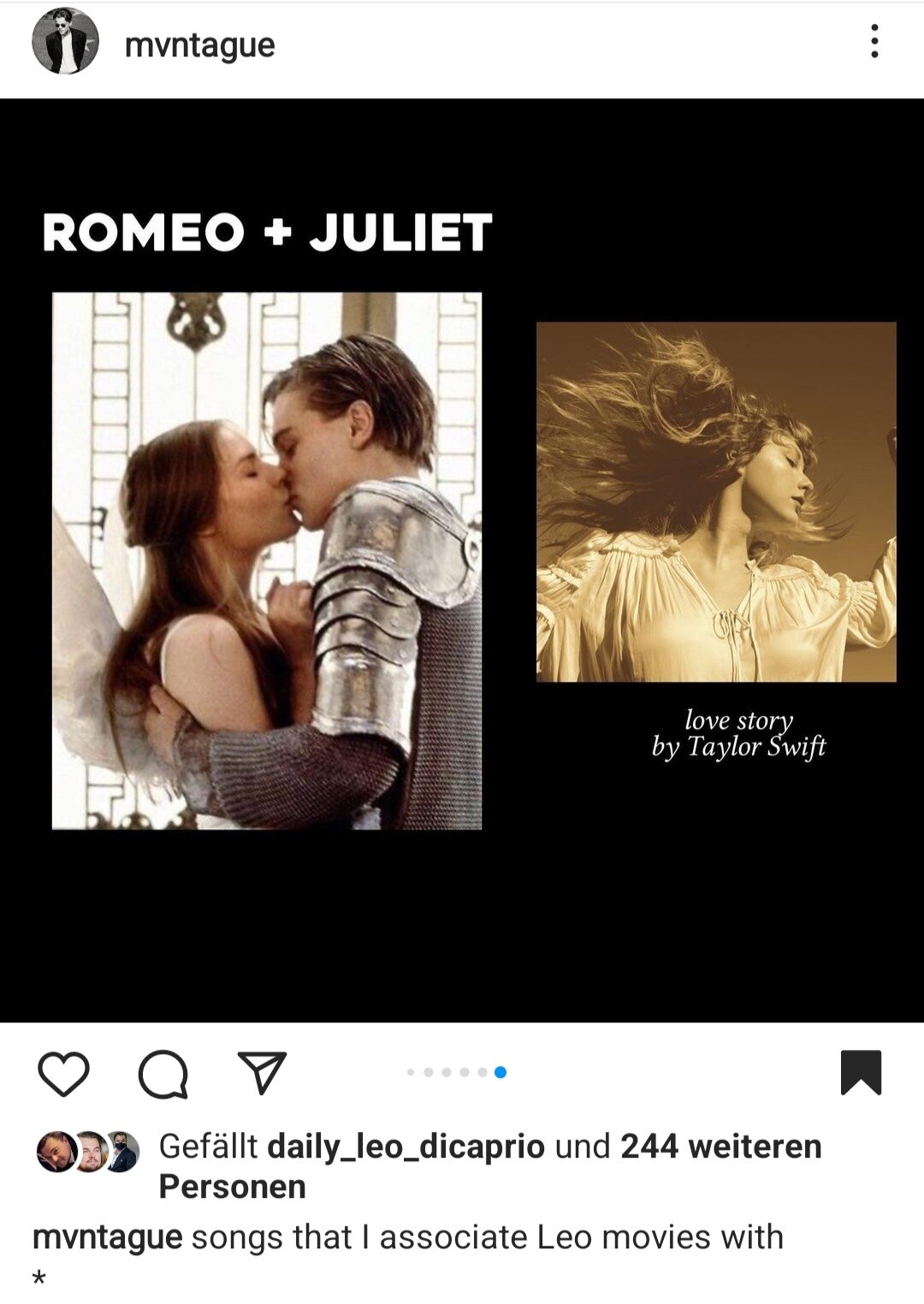Image resolution: width=924 pixels, height=1304 pixels.
Task: Tap the Romeo and Juliet kissing photo
Action: click(267, 560)
